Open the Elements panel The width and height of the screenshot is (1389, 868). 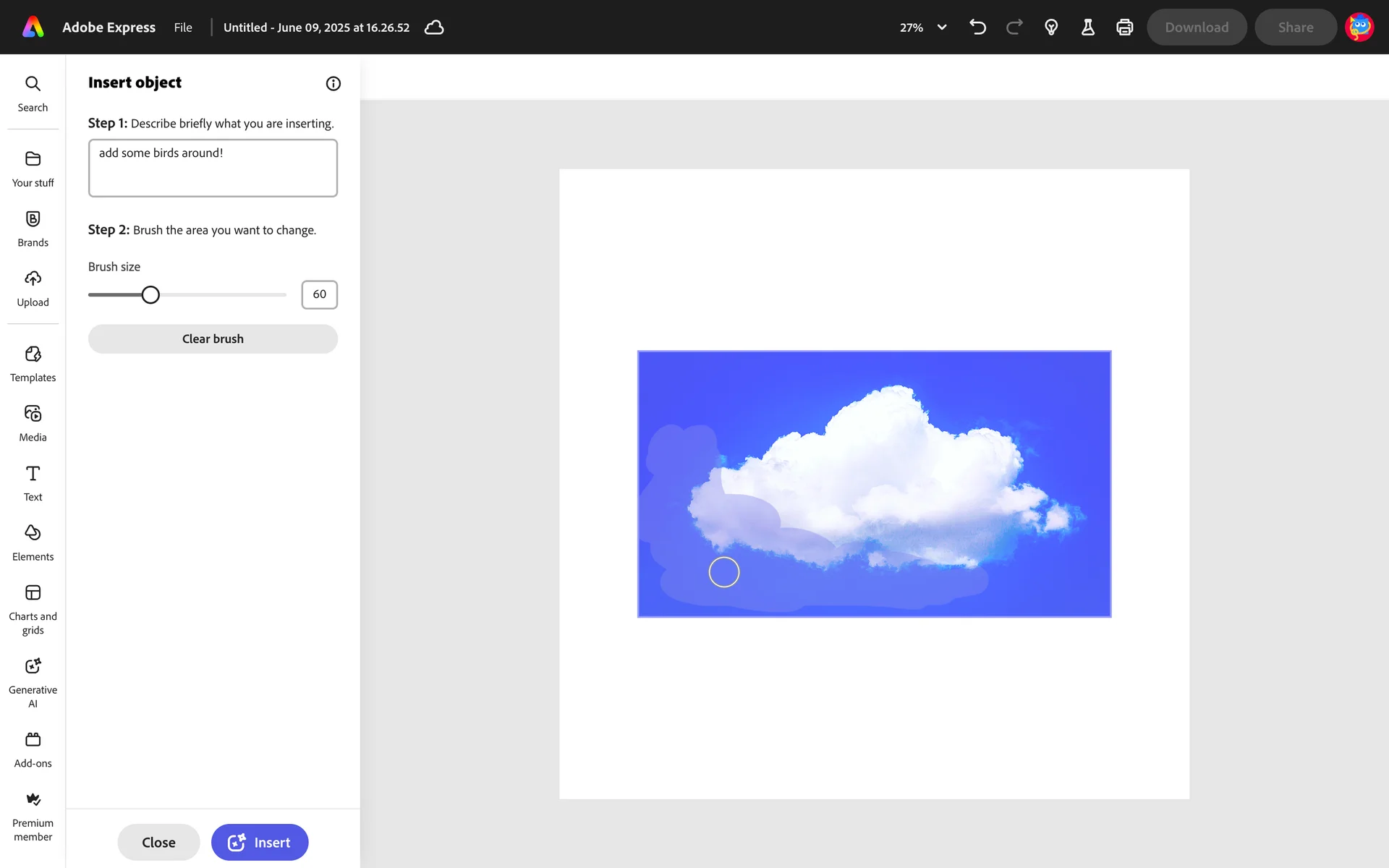click(x=33, y=542)
